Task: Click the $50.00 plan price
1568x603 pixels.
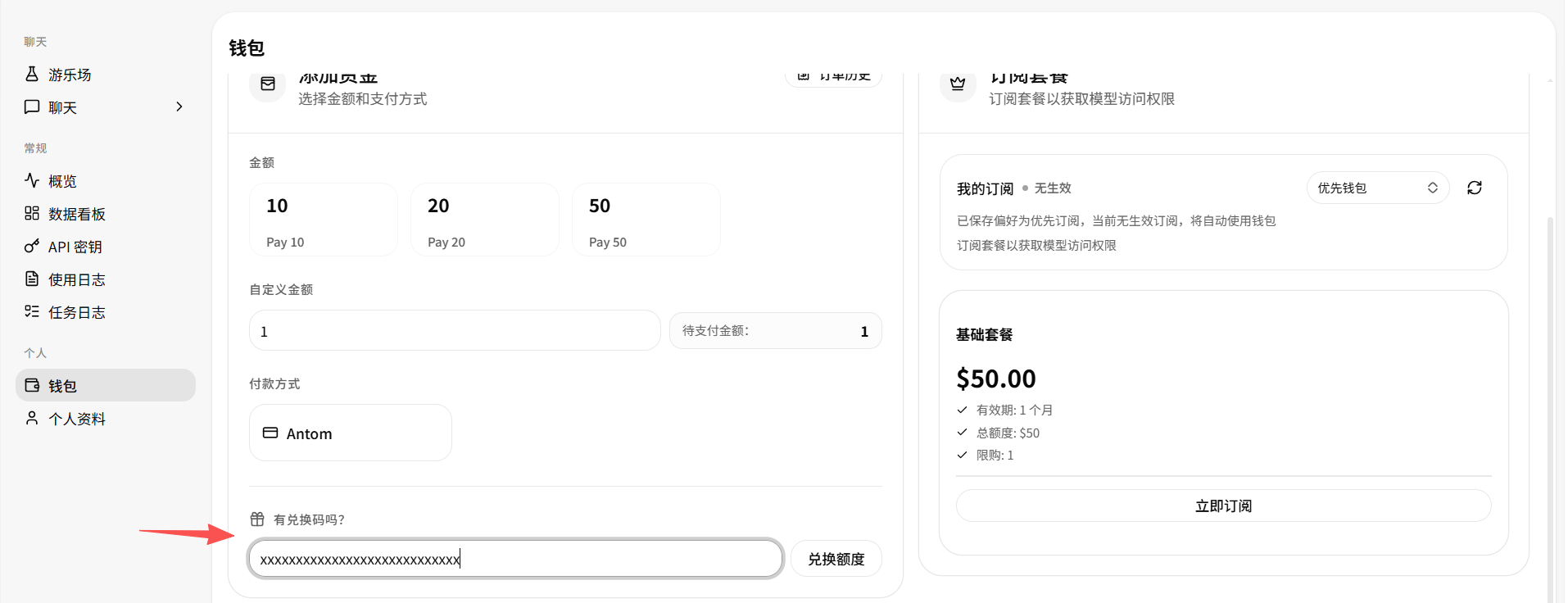Action: [996, 379]
